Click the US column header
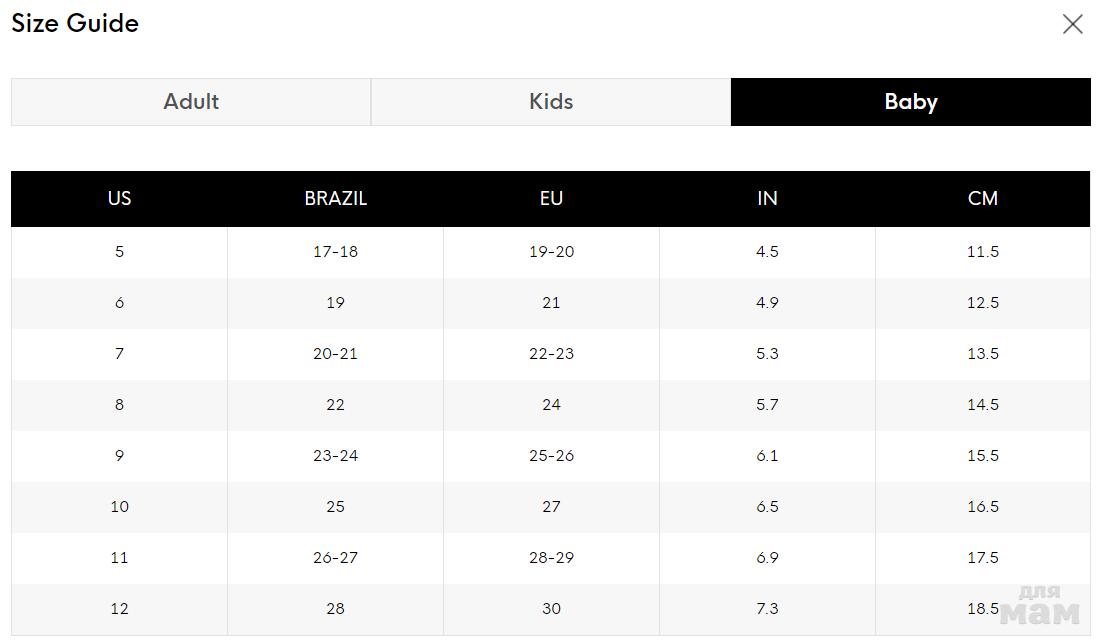Screen dimensions: 1097x641 tap(119, 198)
